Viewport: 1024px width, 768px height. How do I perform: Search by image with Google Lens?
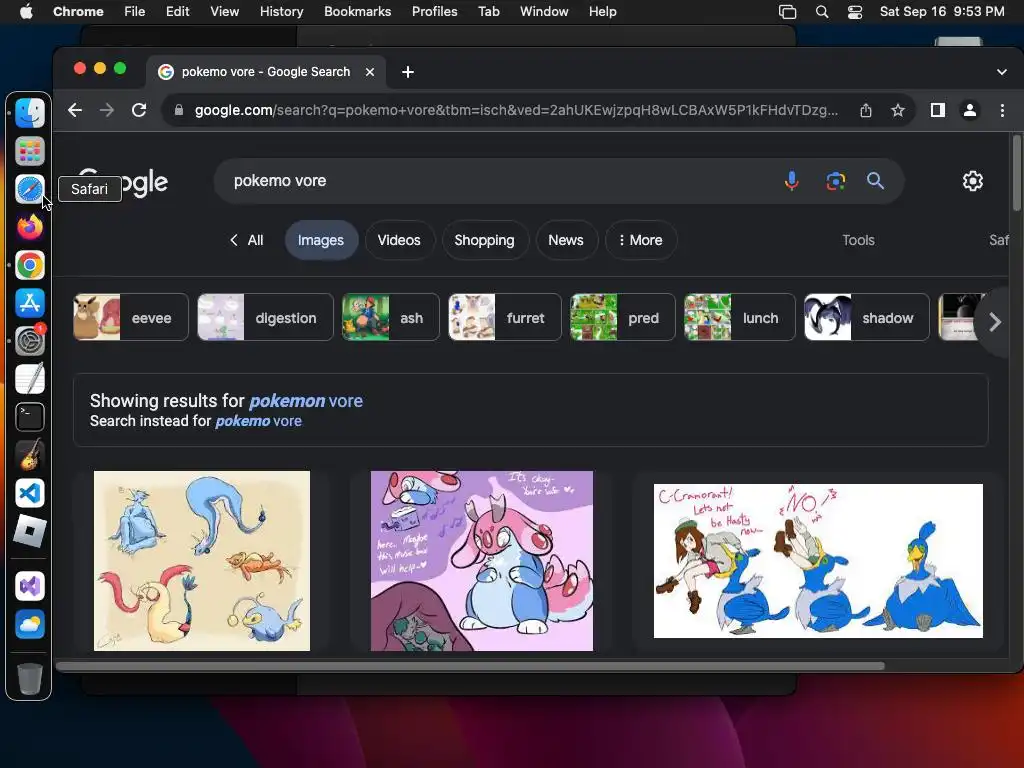point(835,181)
